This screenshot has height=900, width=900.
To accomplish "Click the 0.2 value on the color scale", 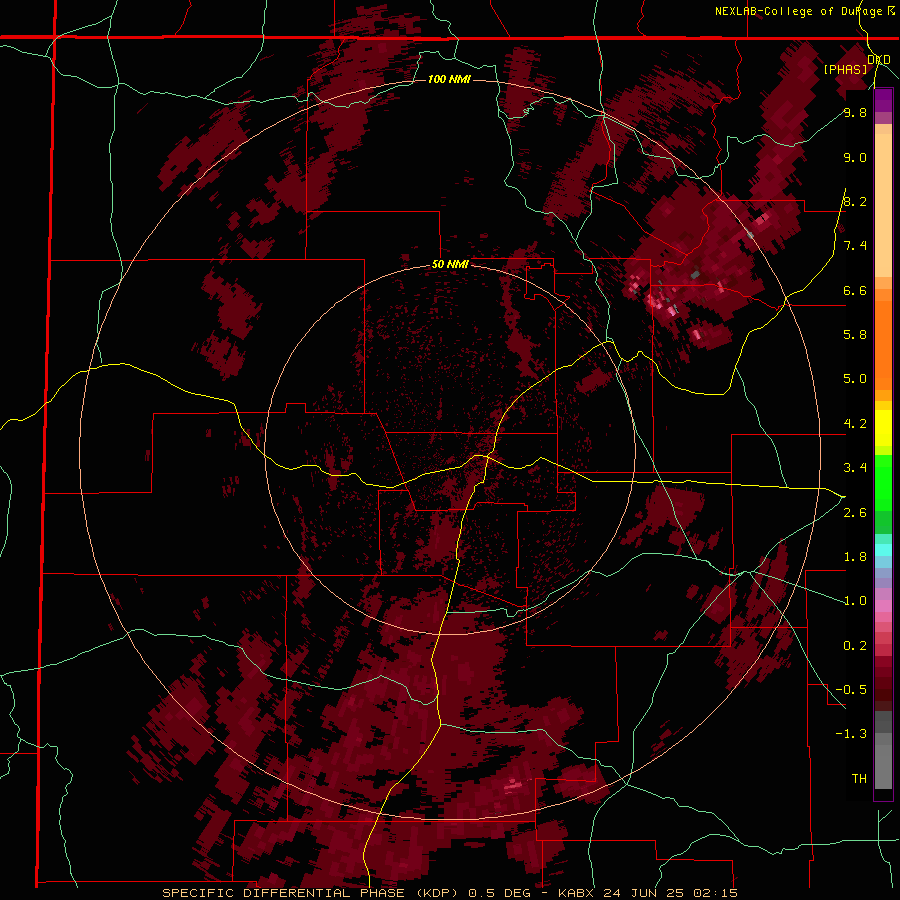I will (855, 646).
